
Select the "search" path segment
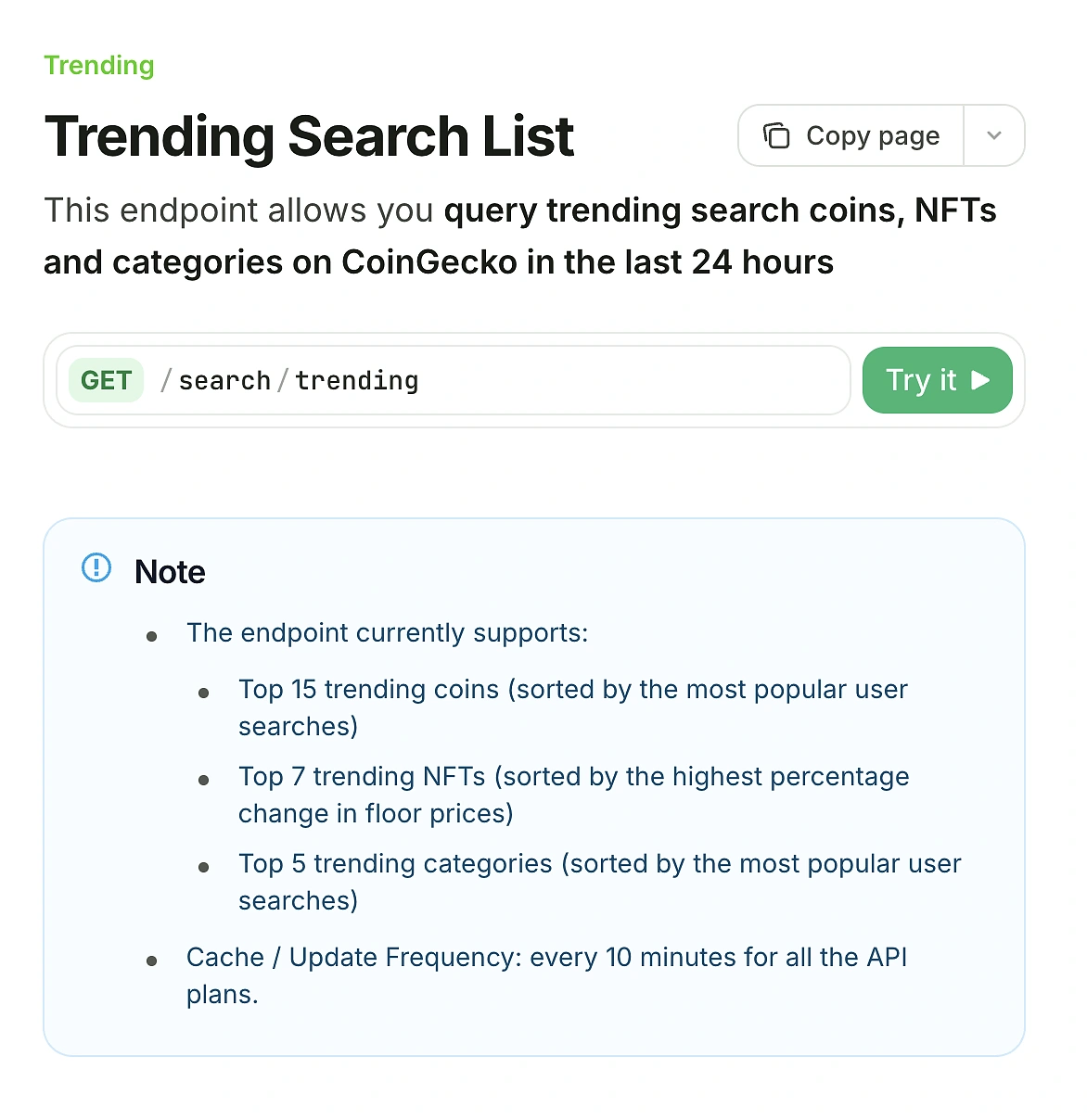(x=224, y=380)
